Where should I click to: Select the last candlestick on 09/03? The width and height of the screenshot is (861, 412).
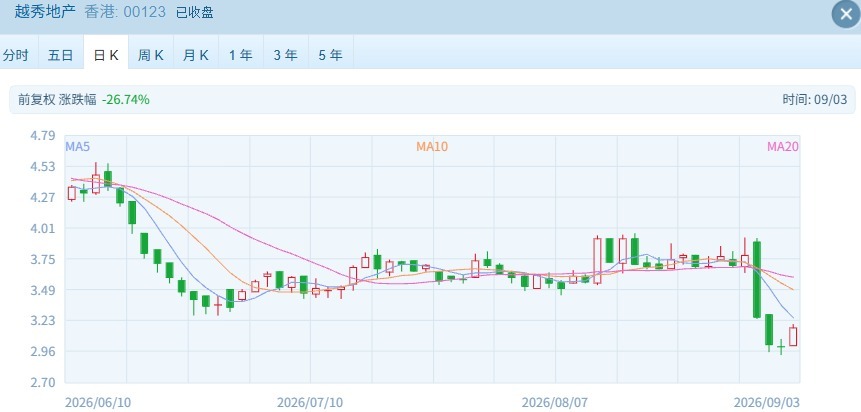pyautogui.click(x=793, y=336)
